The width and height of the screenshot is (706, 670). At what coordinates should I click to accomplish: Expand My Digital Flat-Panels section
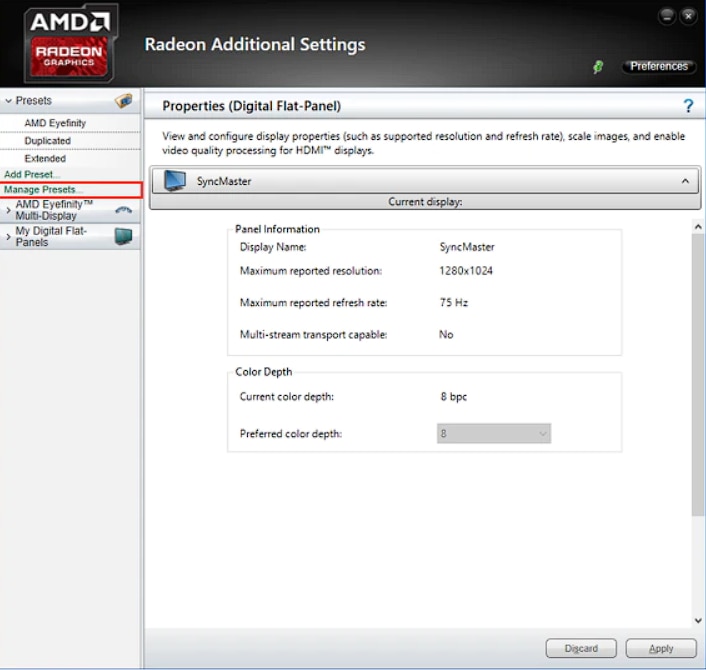coord(8,236)
